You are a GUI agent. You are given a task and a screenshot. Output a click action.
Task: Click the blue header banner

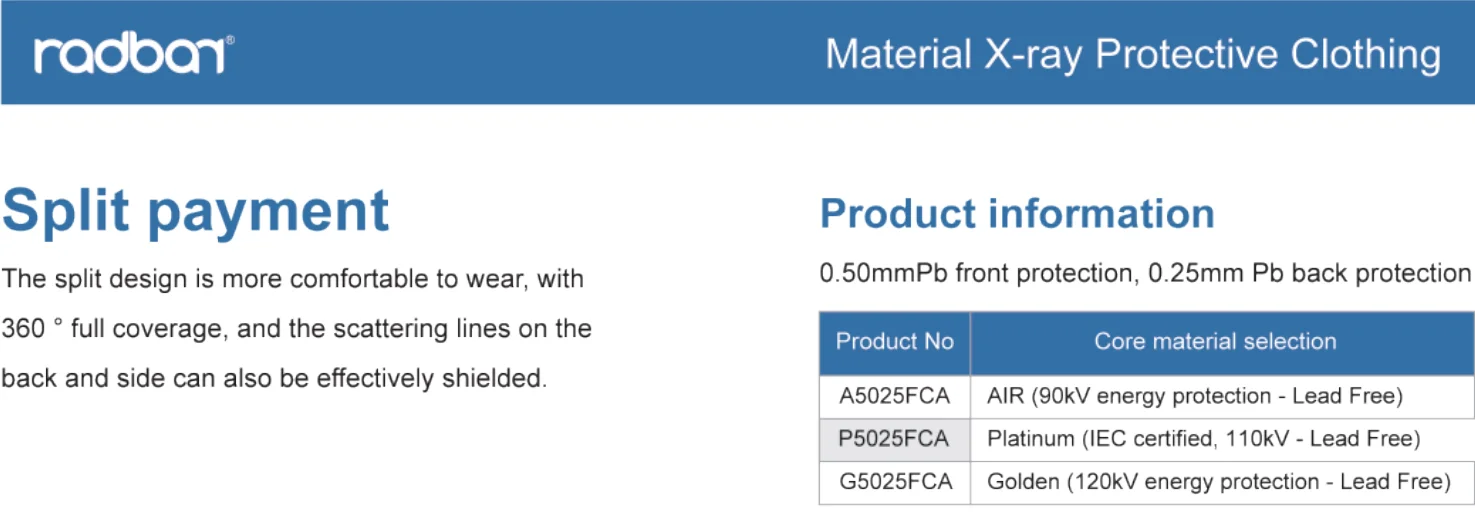tap(737, 52)
